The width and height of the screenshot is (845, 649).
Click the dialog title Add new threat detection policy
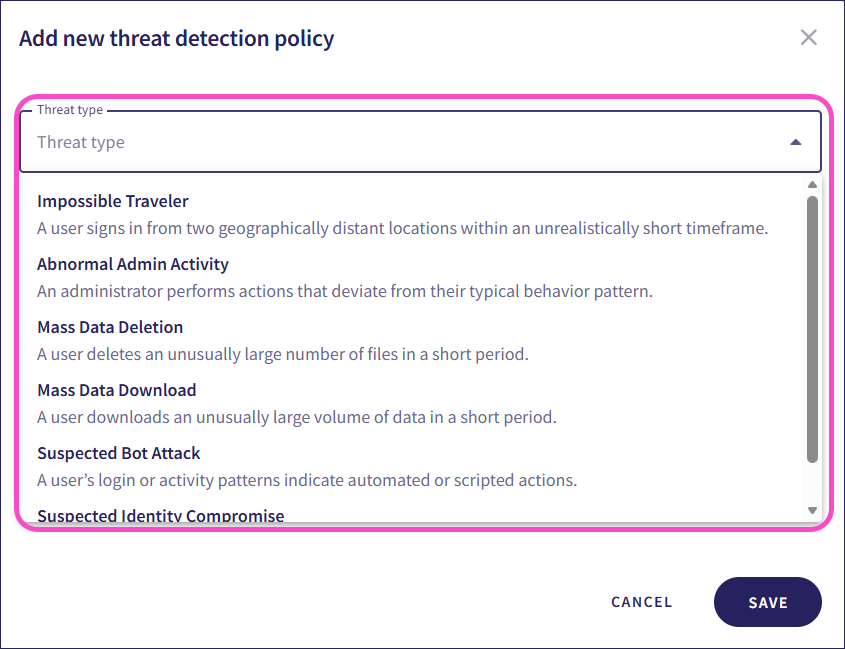[175, 38]
